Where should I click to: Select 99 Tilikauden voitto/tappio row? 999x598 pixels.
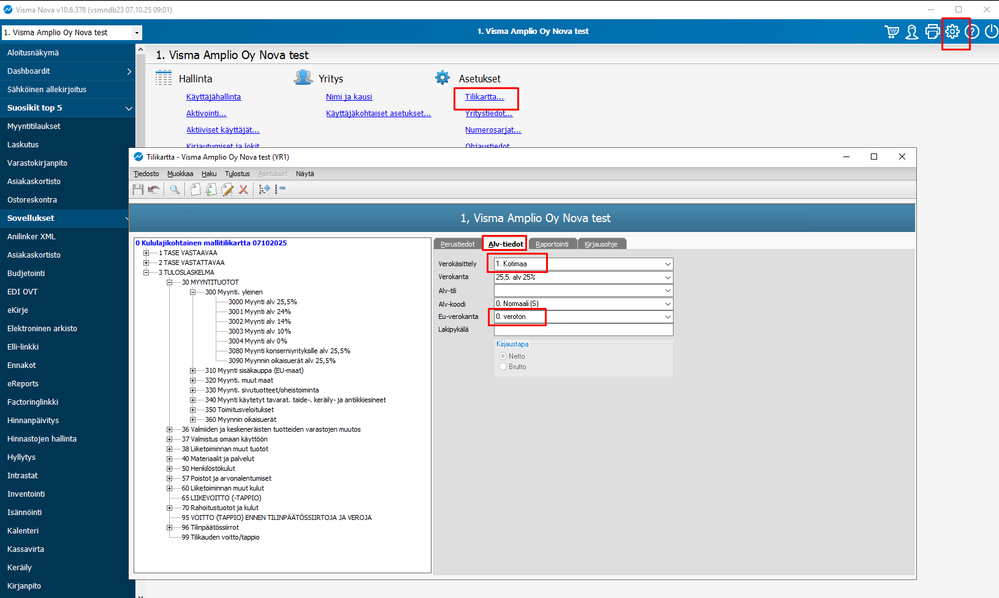coord(220,537)
